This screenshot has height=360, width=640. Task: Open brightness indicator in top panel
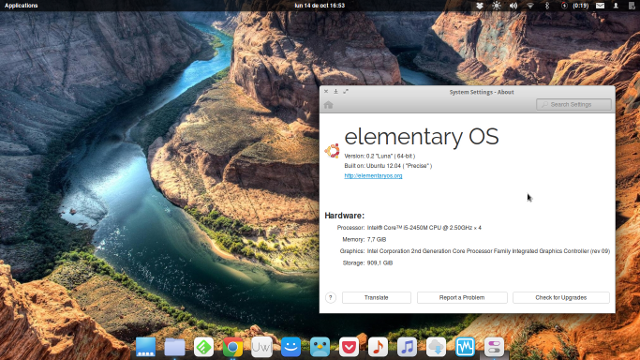(x=496, y=6)
